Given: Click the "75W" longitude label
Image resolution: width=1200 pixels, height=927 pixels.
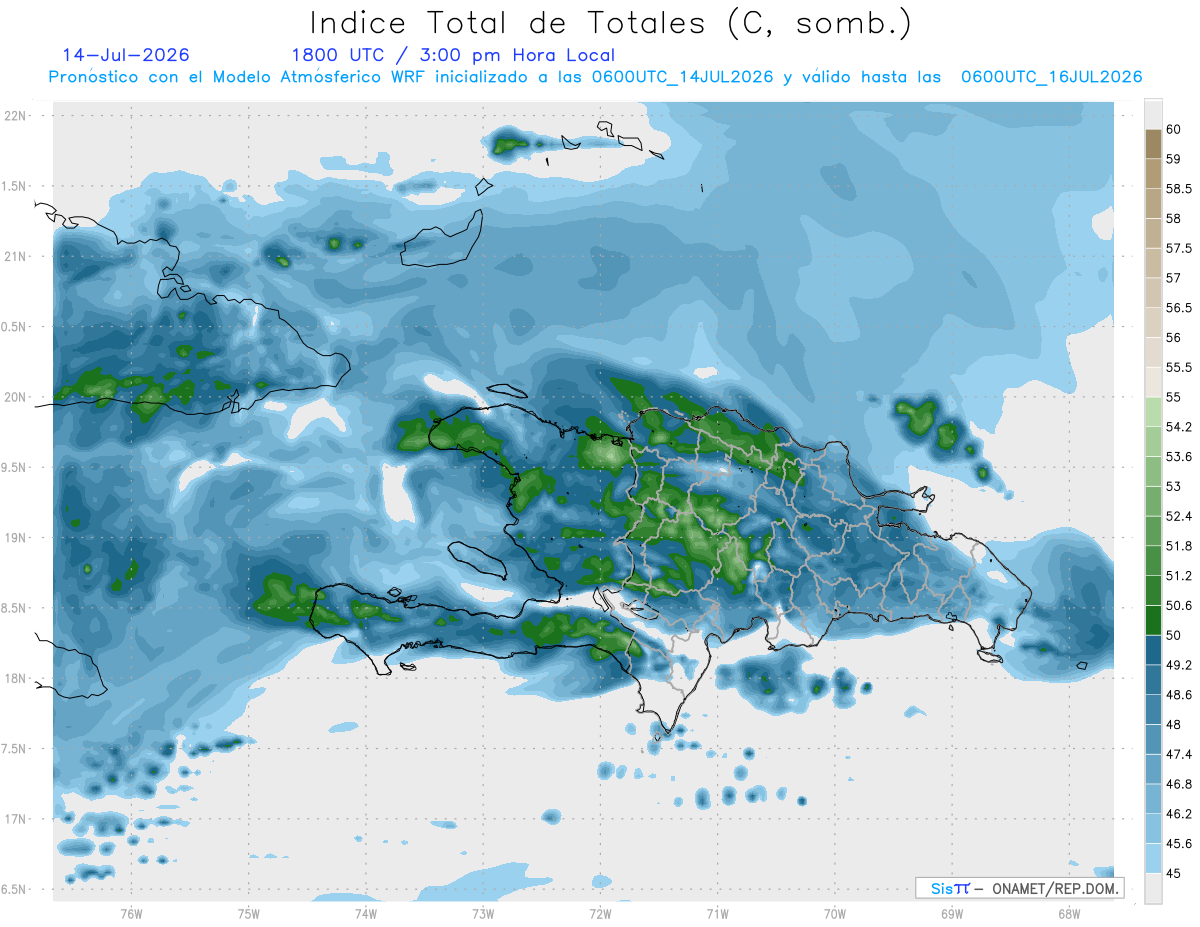Looking at the screenshot, I should [x=248, y=913].
